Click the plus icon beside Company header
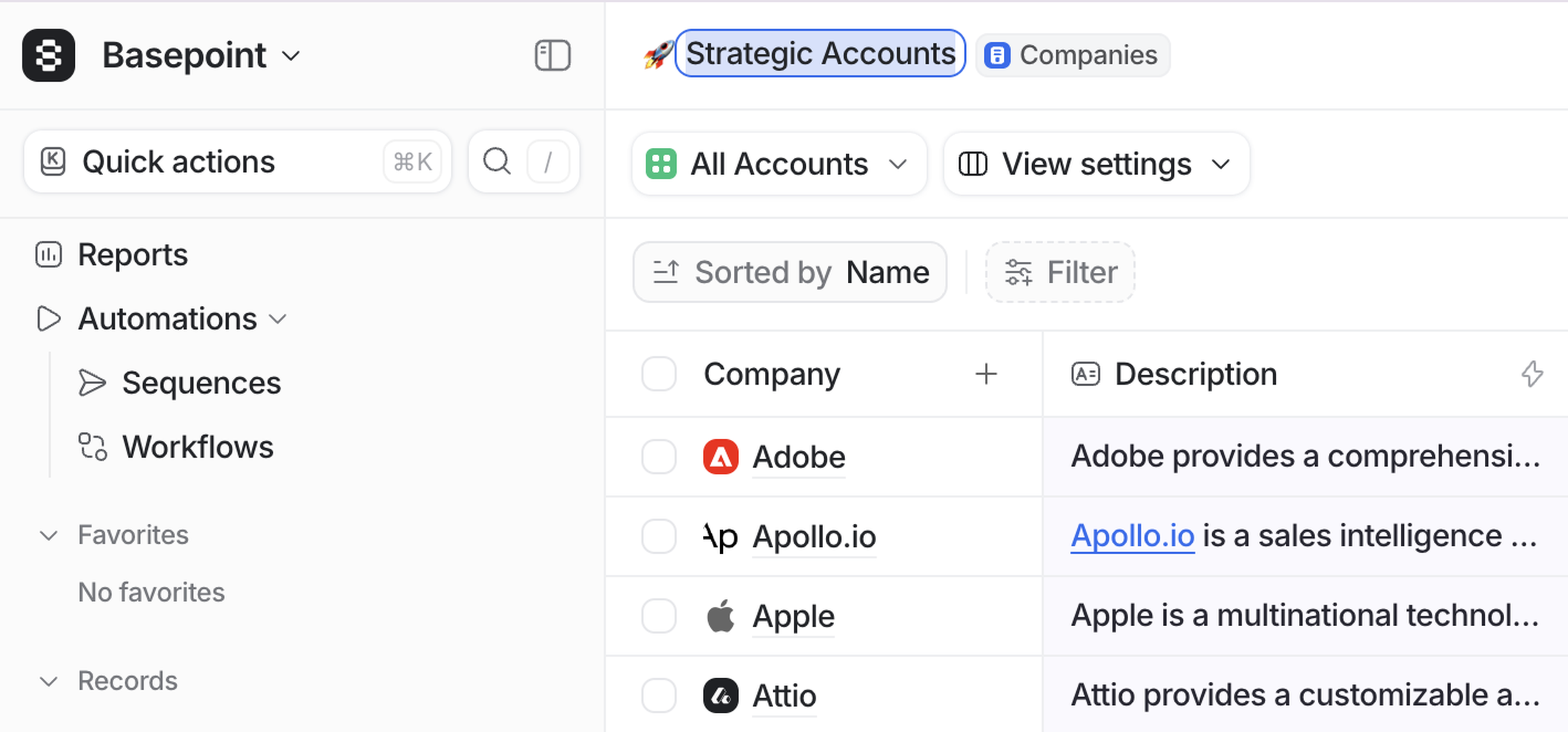The image size is (1568, 732). tap(985, 374)
